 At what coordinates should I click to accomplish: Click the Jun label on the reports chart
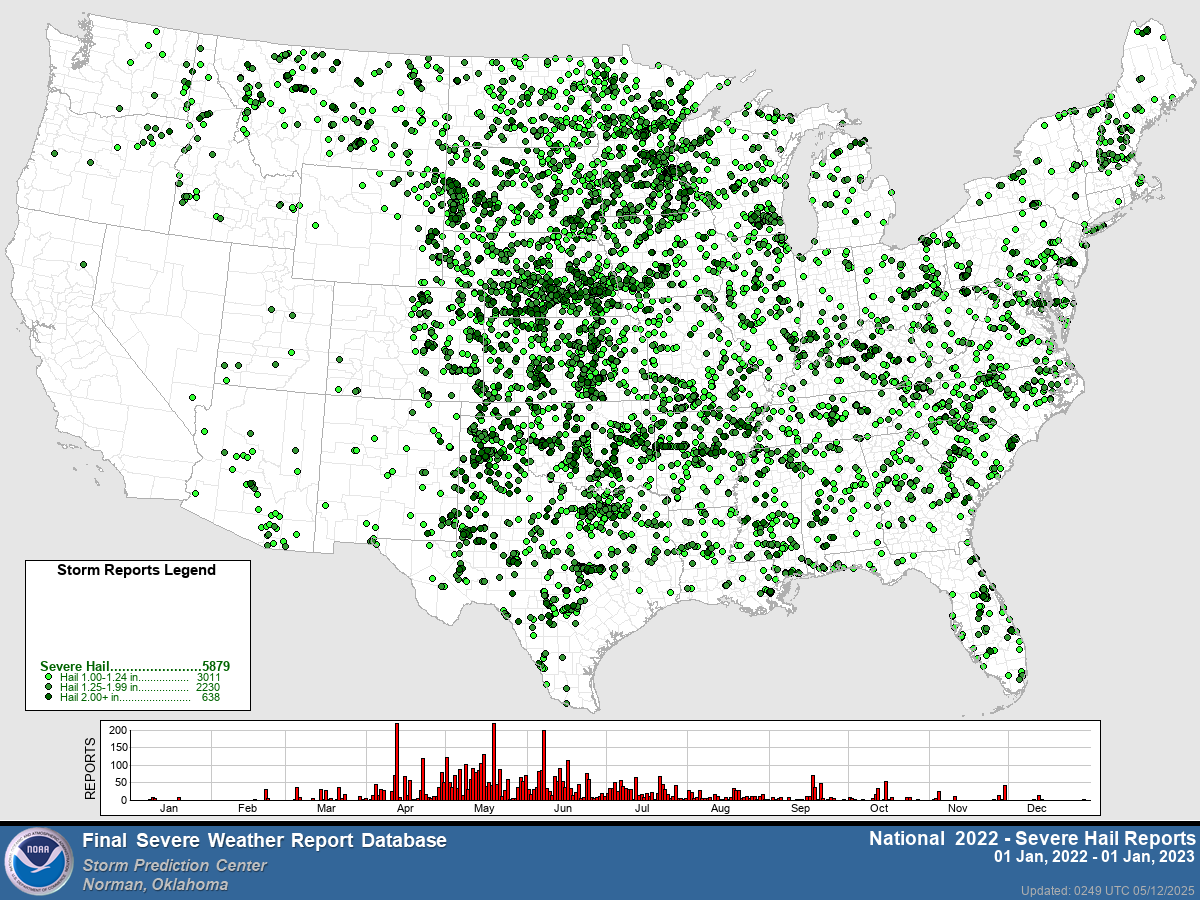tap(563, 807)
